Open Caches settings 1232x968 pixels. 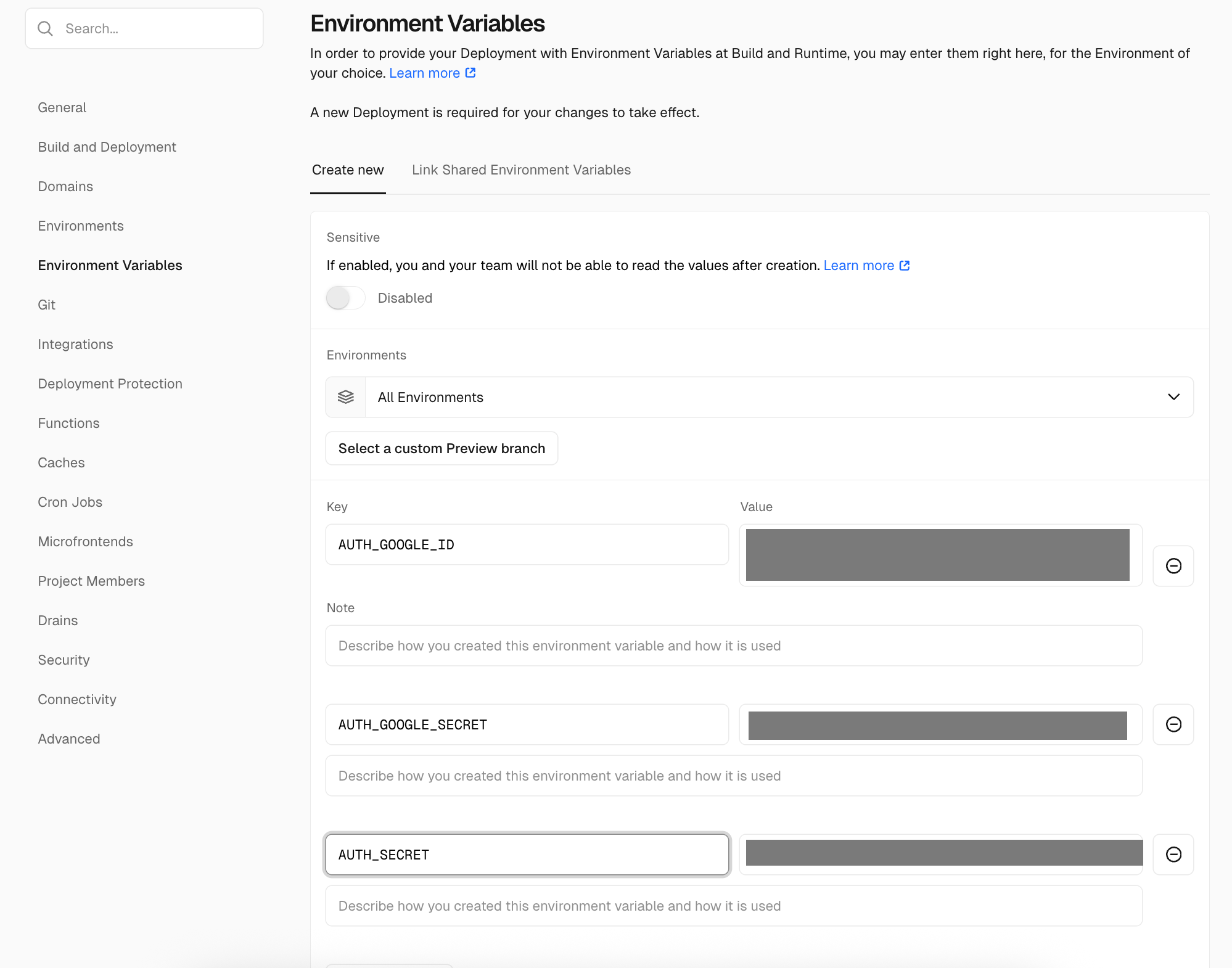(x=62, y=462)
